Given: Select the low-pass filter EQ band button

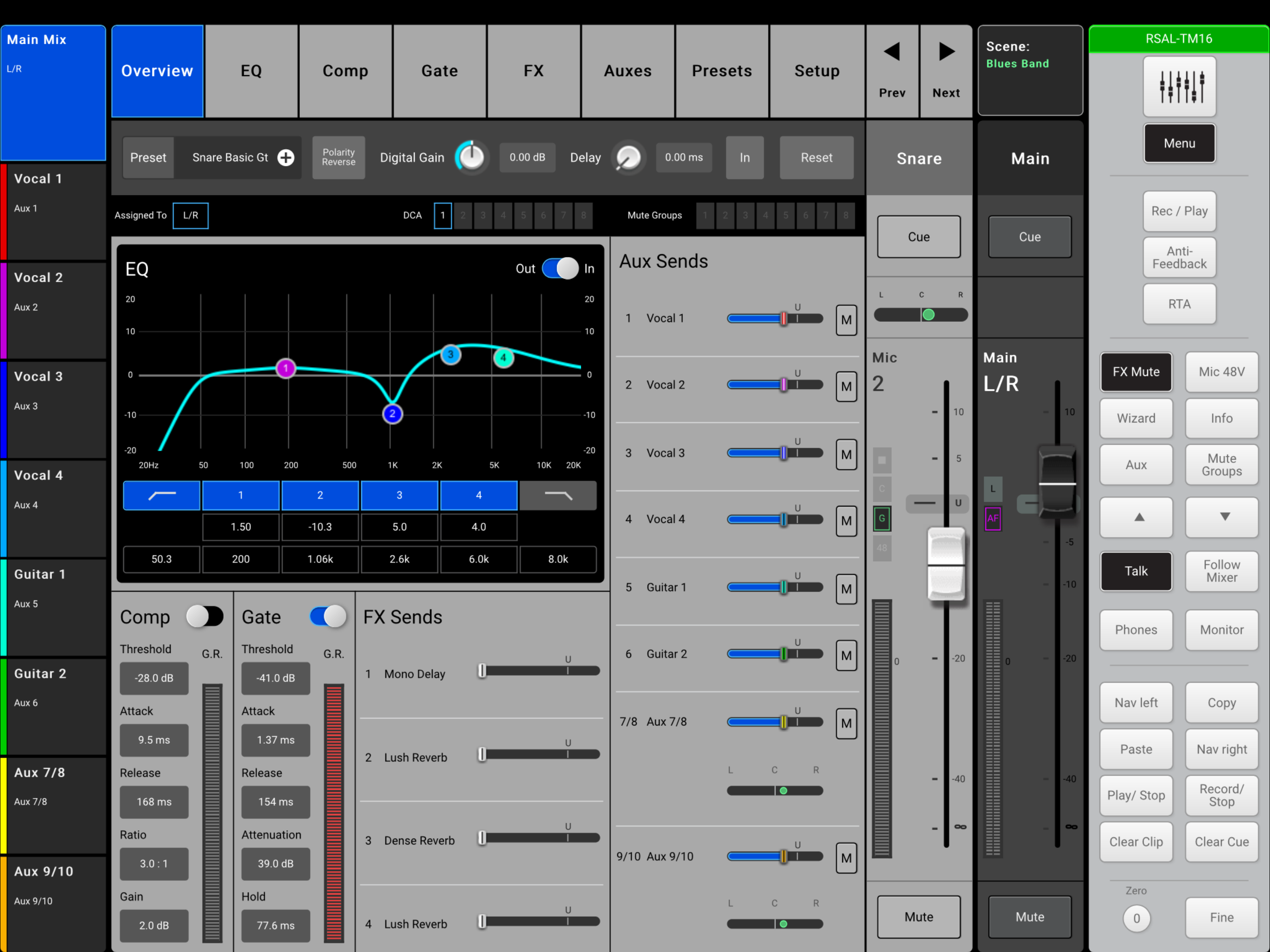Looking at the screenshot, I should point(557,495).
